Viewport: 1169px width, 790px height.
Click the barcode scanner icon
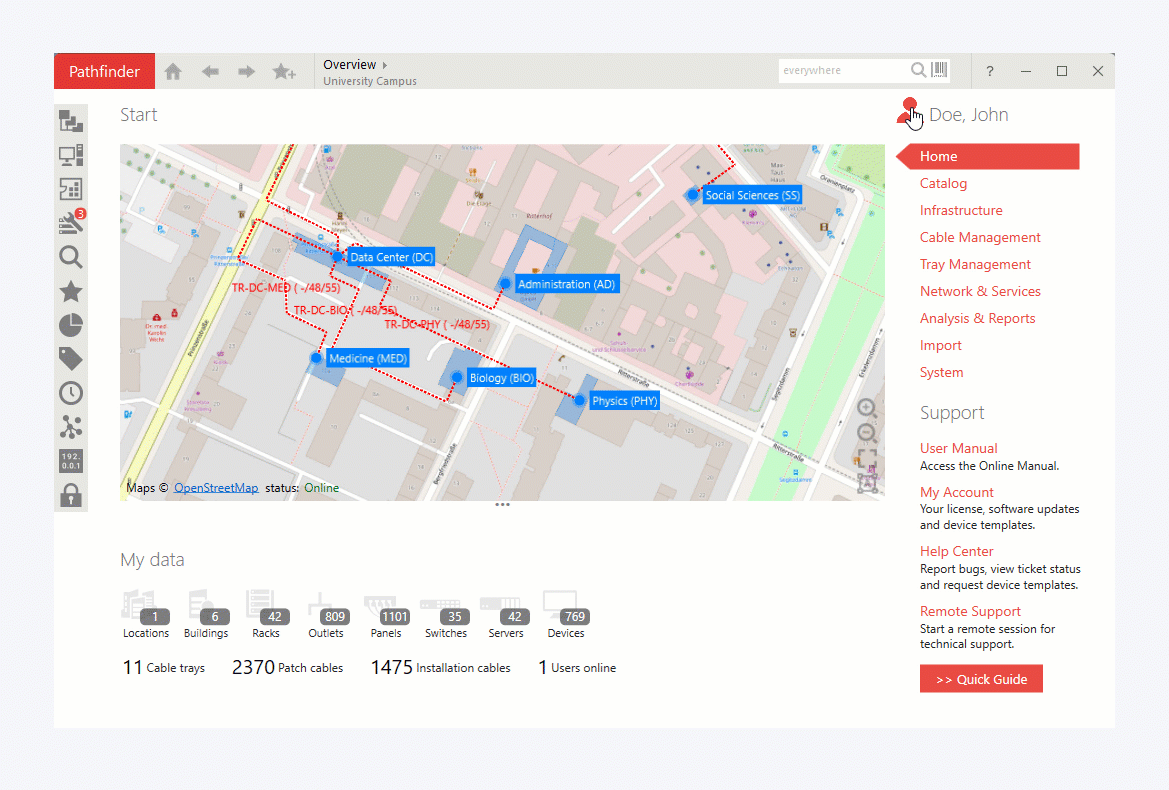(x=939, y=70)
